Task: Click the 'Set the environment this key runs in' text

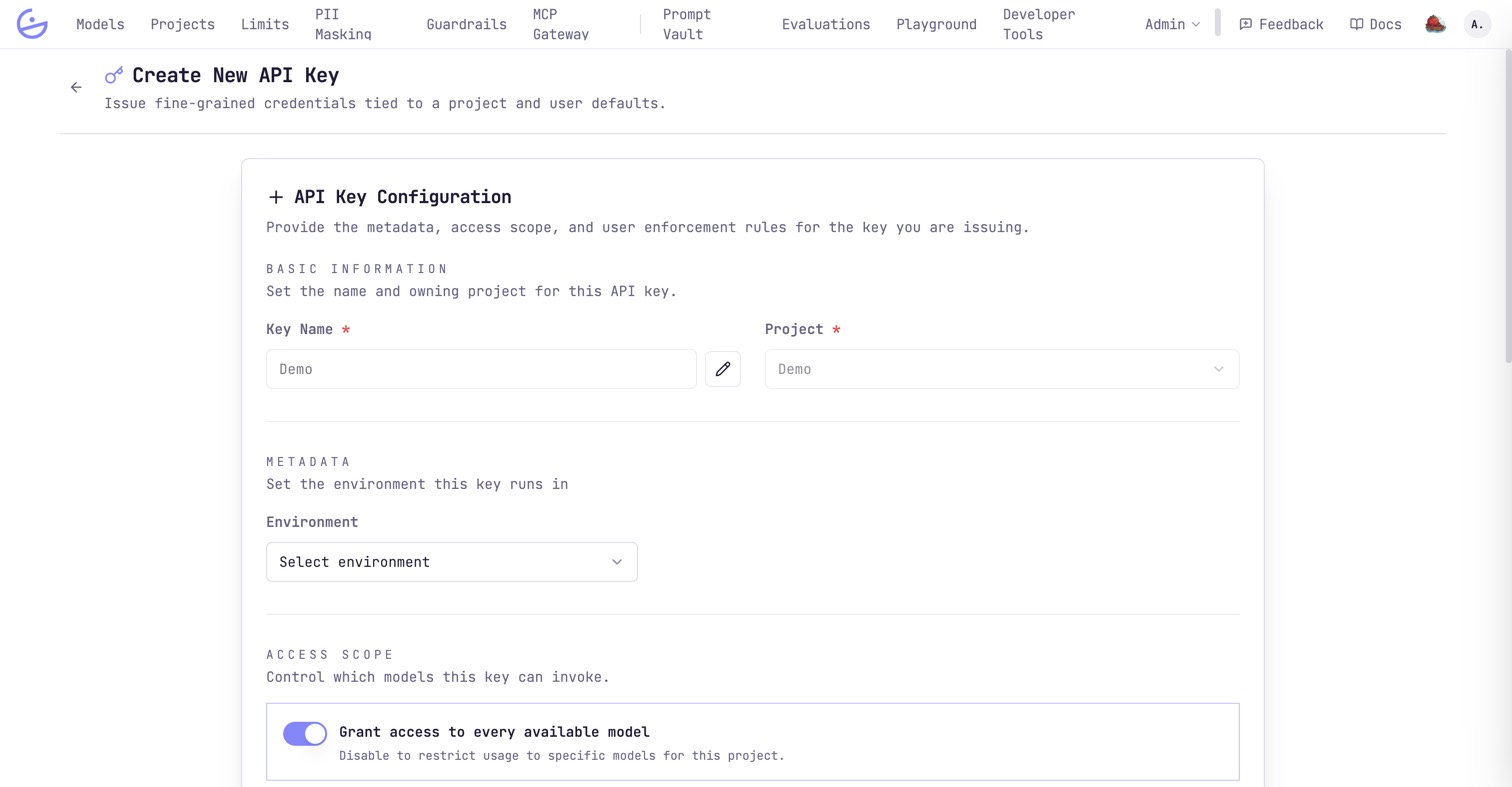Action: 417,484
